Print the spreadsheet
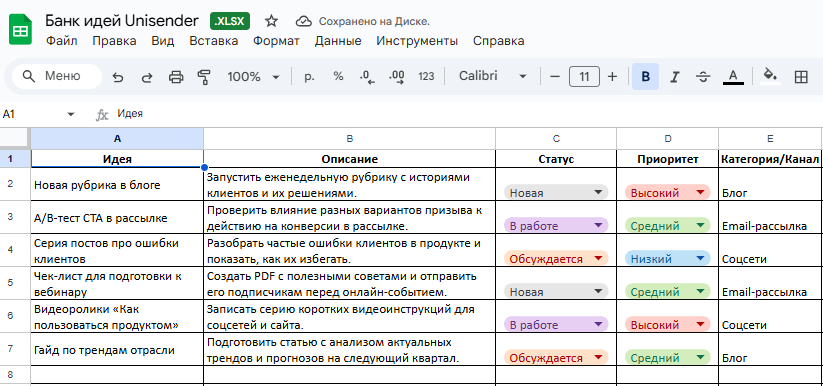Image resolution: width=823 pixels, height=386 pixels. tap(176, 77)
